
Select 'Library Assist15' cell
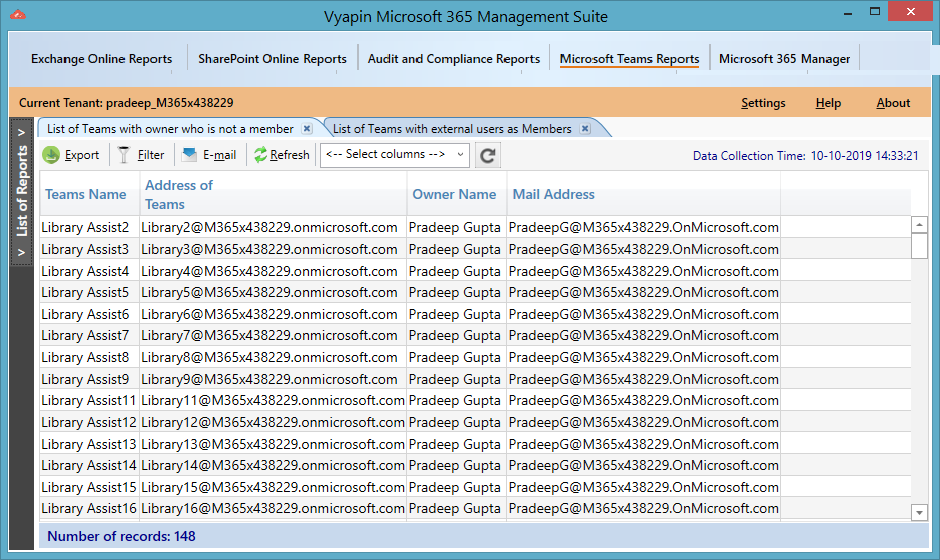tap(89, 487)
